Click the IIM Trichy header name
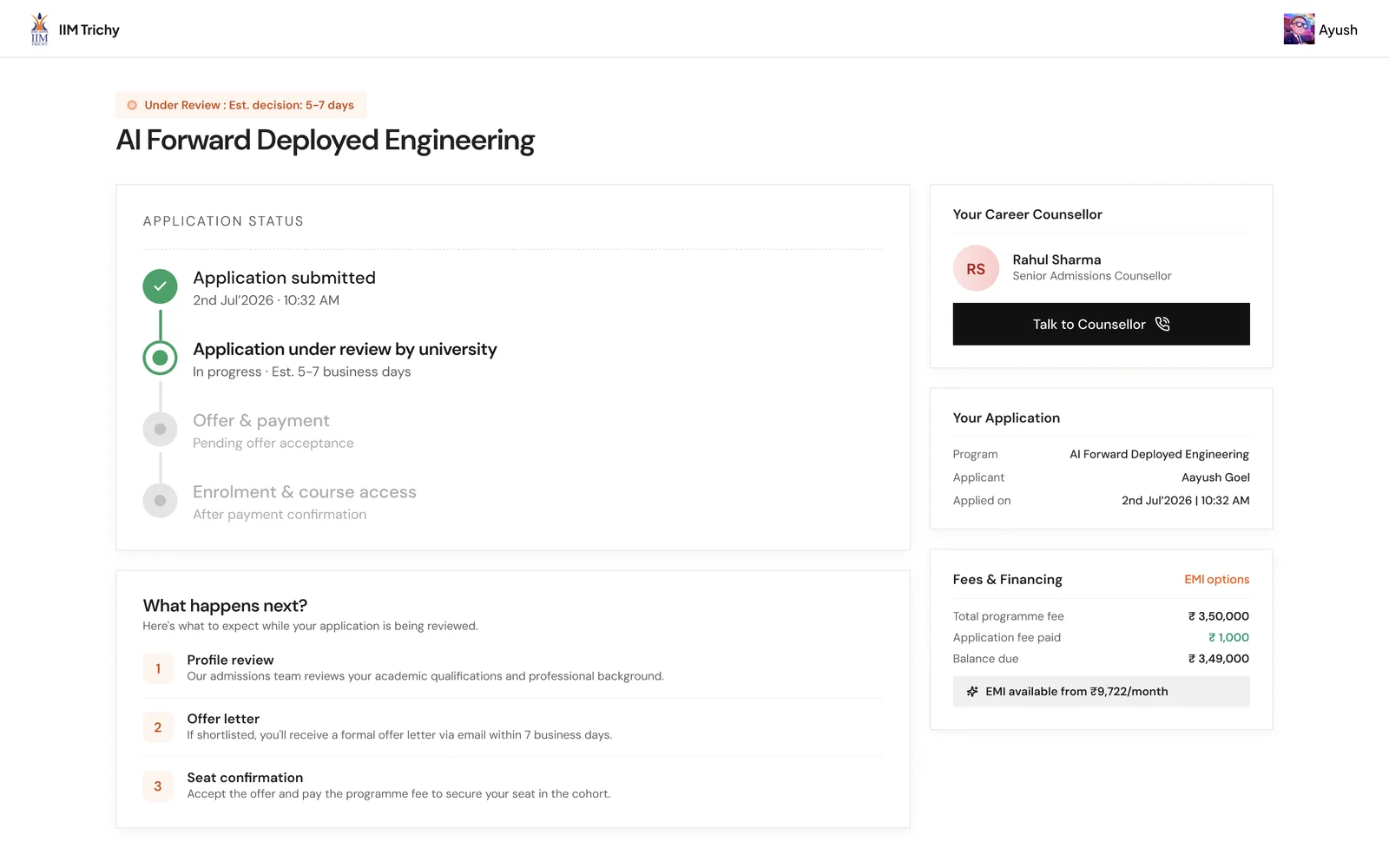Image resolution: width=1389 pixels, height=868 pixels. click(89, 30)
